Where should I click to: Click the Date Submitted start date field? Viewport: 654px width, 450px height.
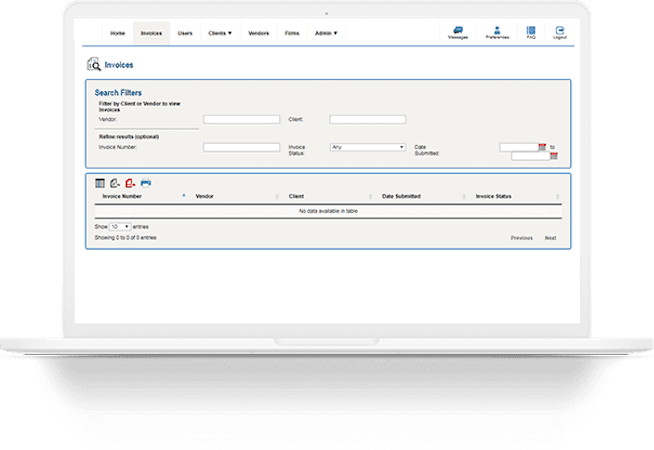tap(519, 147)
